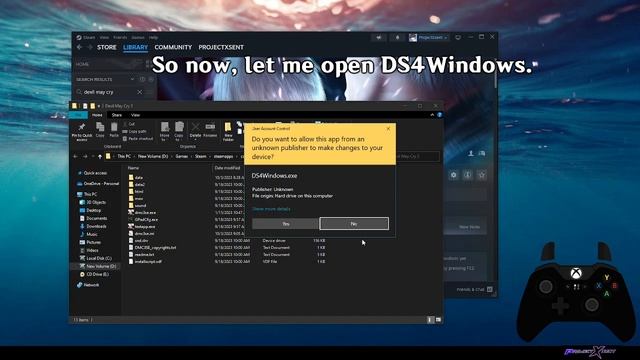Screen dimensions: 640x360
Task: Open the Steam menu in Steam's menu bar
Action: [x=89, y=38]
